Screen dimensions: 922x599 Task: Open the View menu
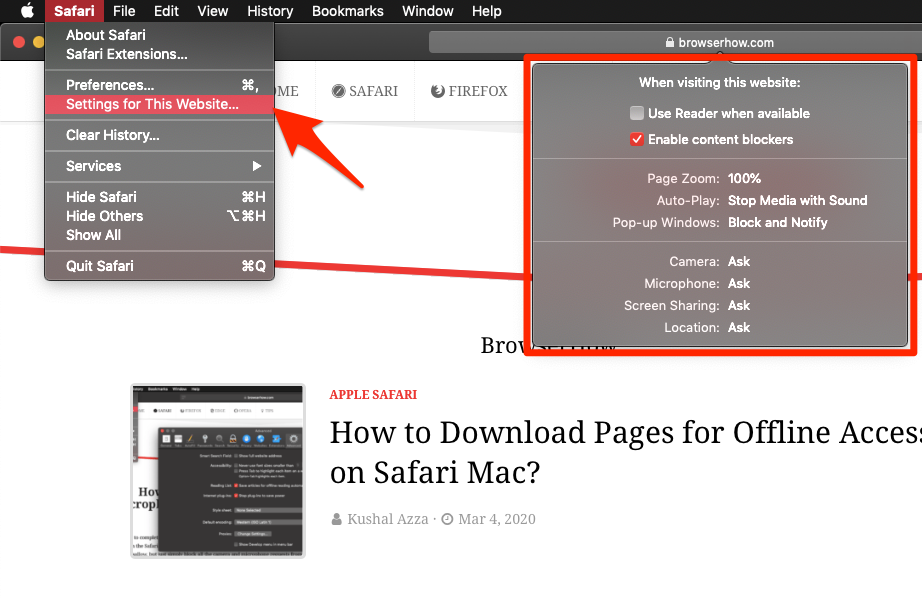(x=212, y=11)
